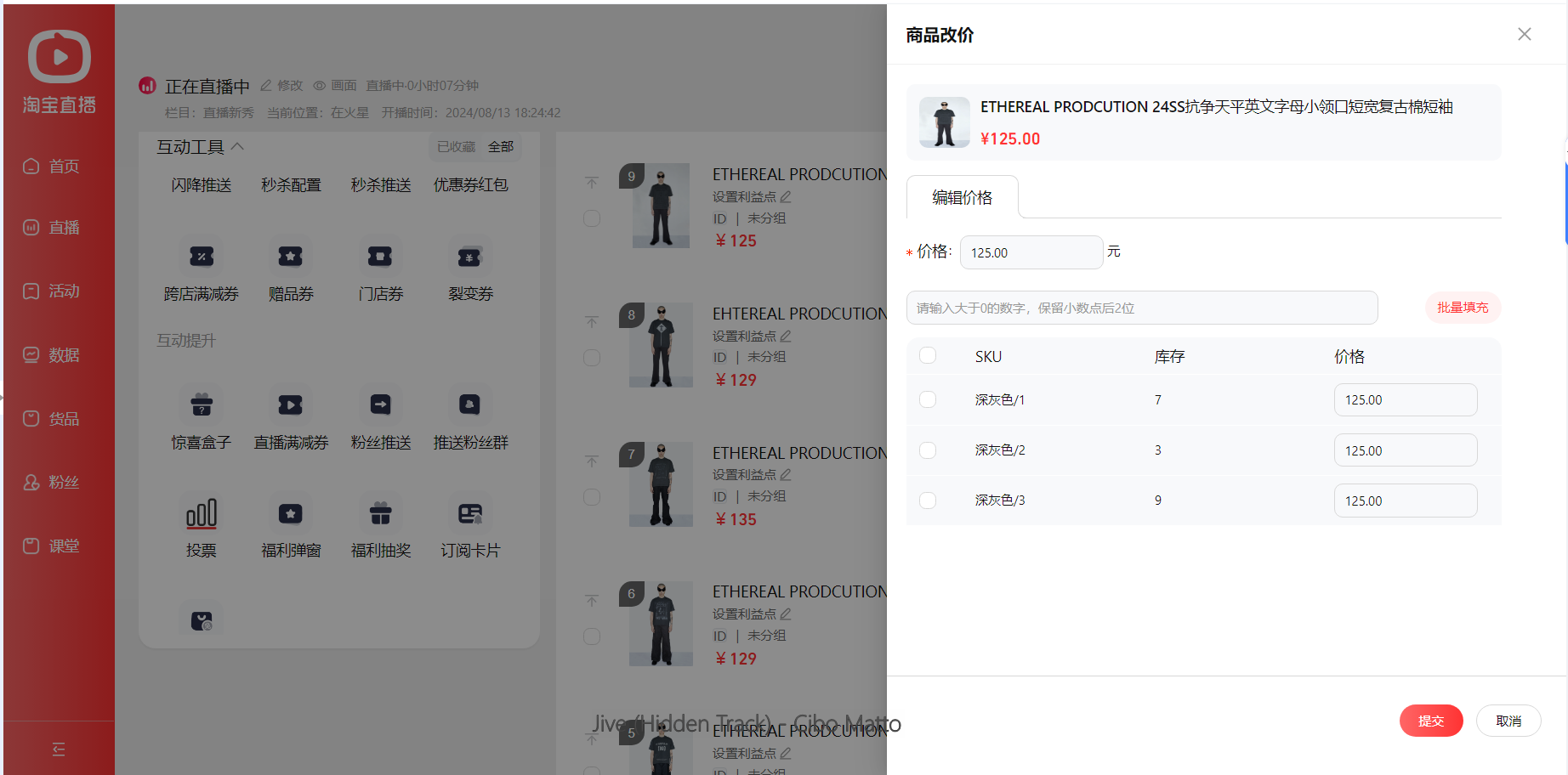Collapse the 互动工具 panel chevron

coord(238,146)
